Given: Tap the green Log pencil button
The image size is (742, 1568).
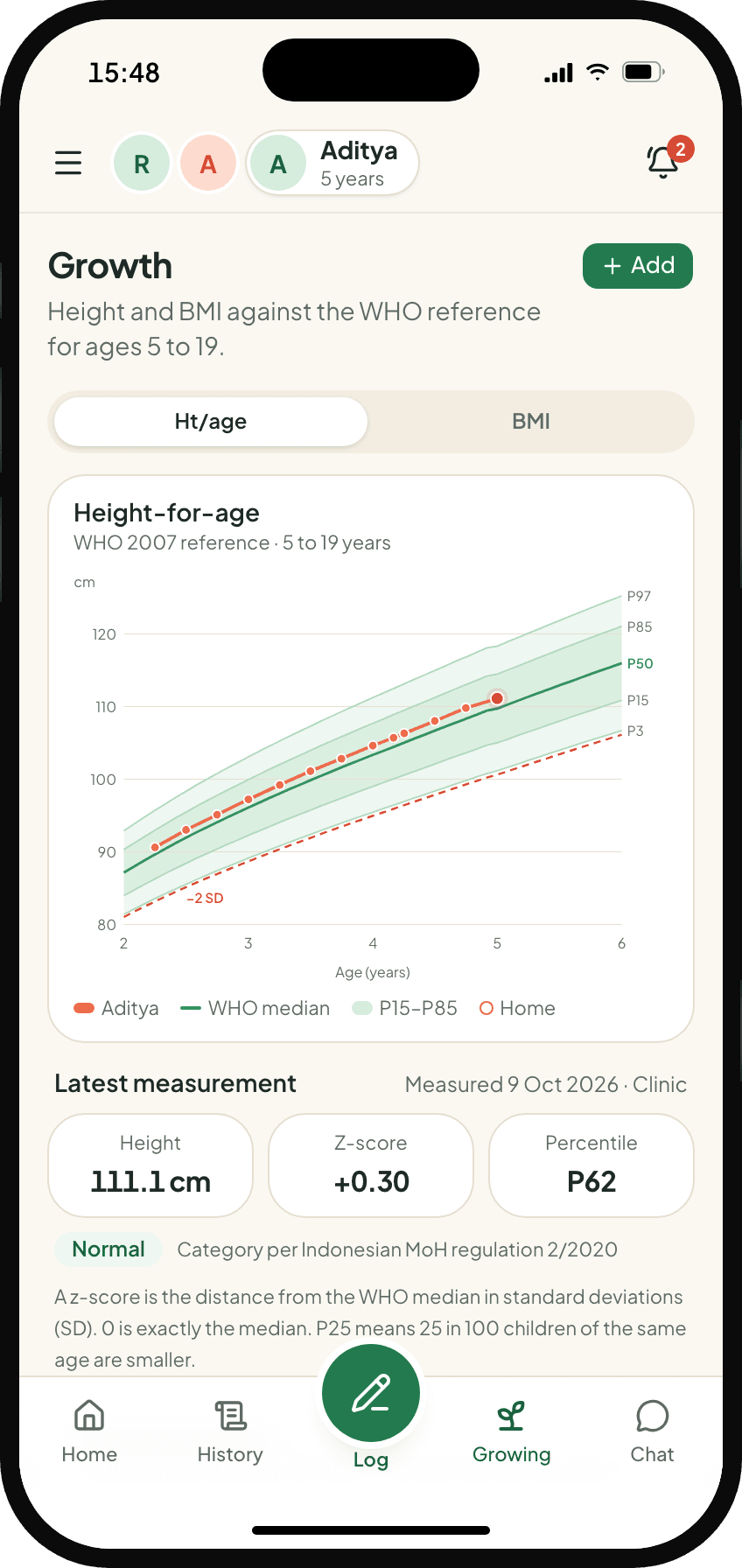Looking at the screenshot, I should point(371,1393).
